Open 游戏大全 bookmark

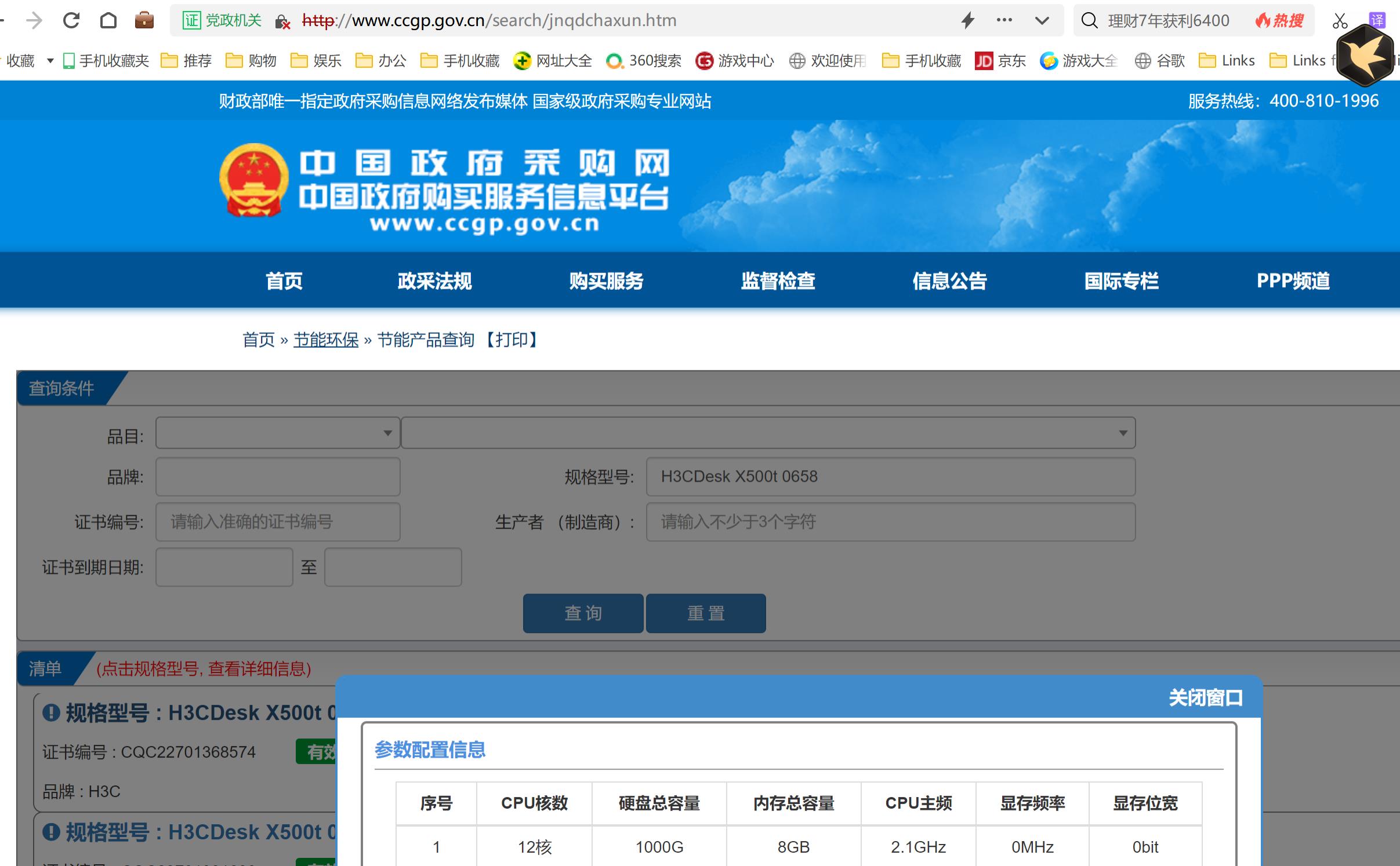pos(1079,60)
